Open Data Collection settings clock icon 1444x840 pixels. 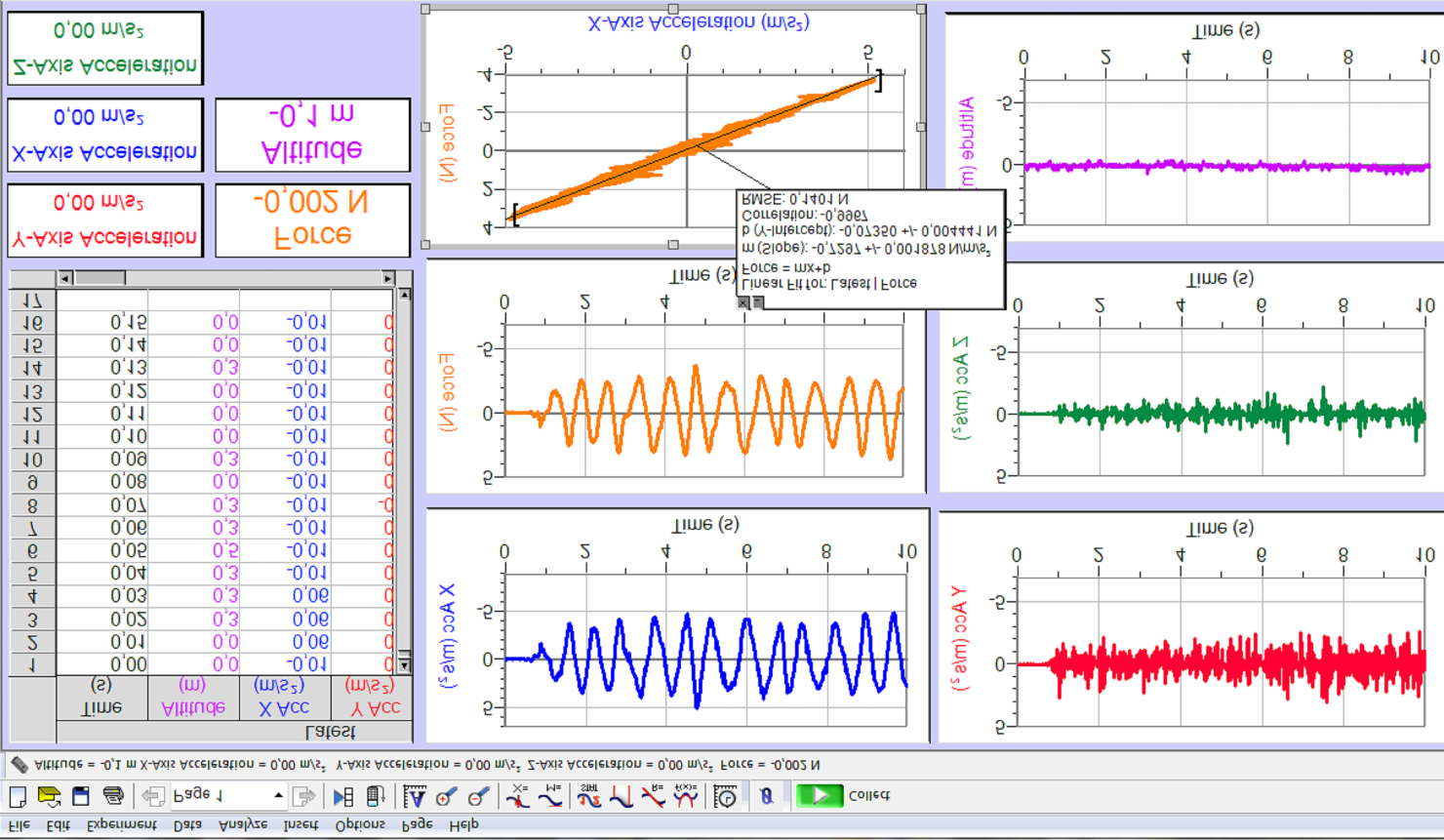725,796
